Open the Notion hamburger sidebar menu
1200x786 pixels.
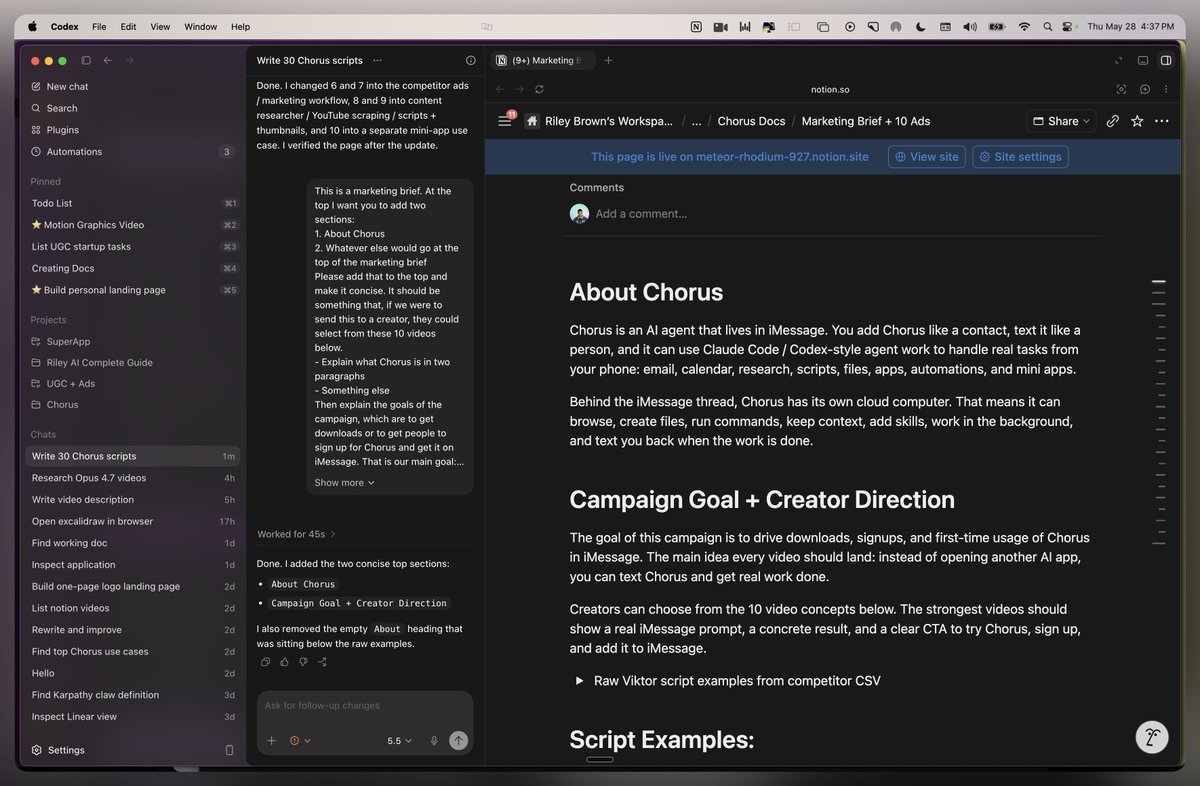point(505,121)
